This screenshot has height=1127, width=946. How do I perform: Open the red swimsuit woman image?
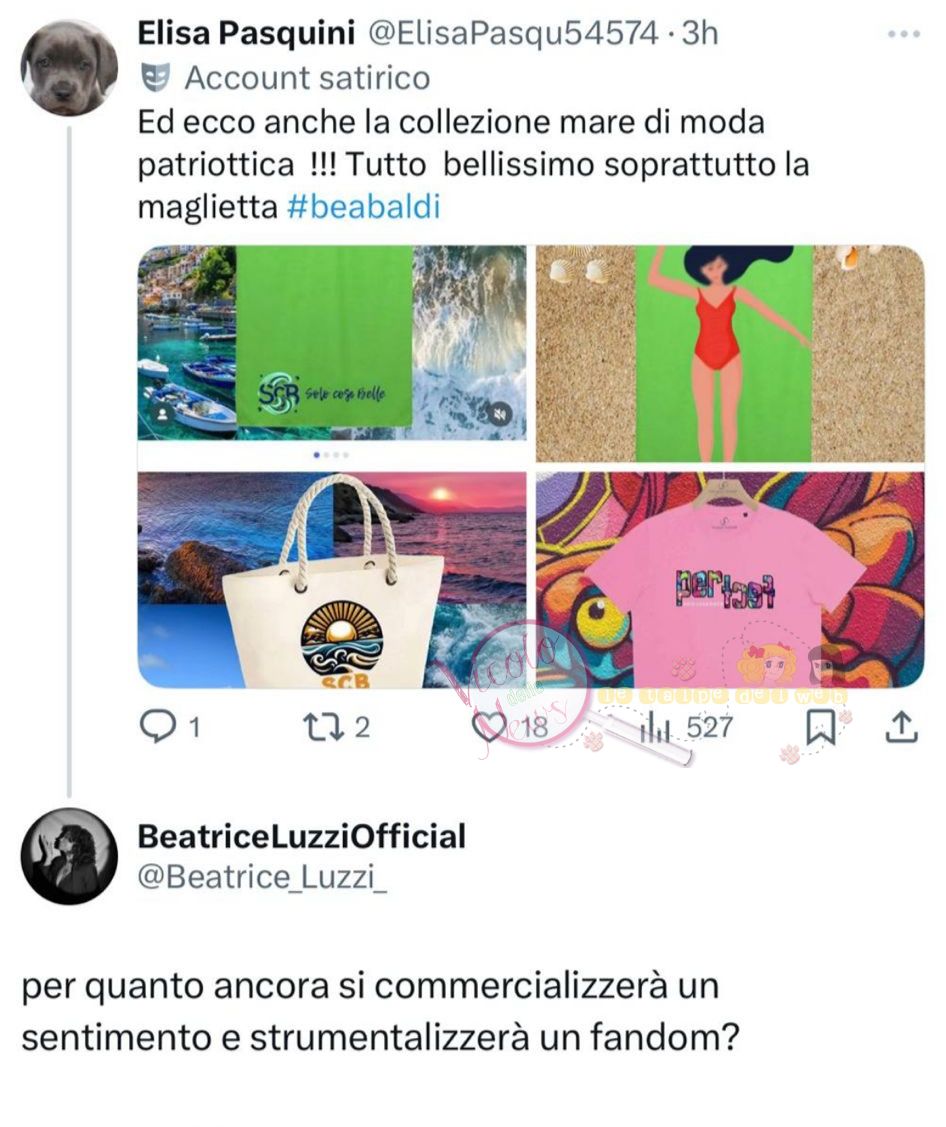coord(730,354)
